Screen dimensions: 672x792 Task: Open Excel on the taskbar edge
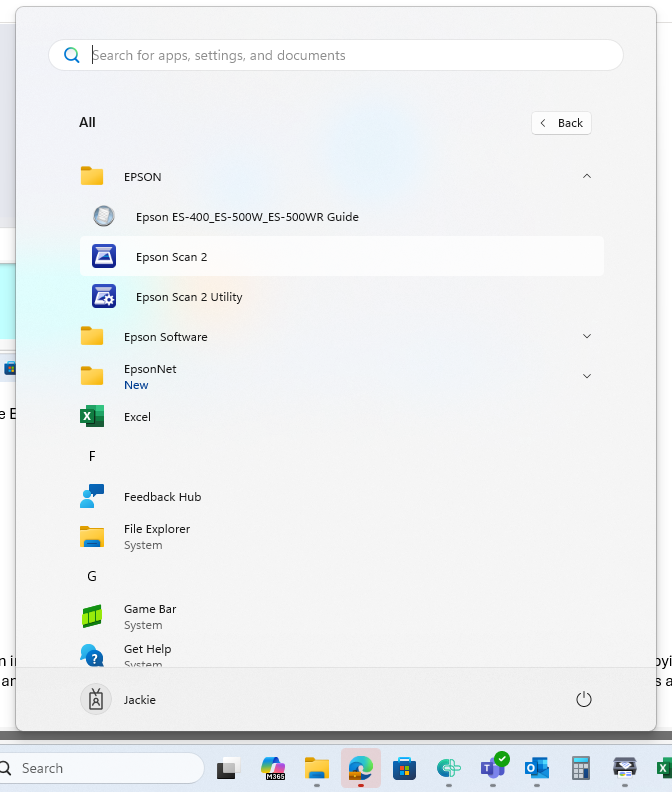coord(664,768)
